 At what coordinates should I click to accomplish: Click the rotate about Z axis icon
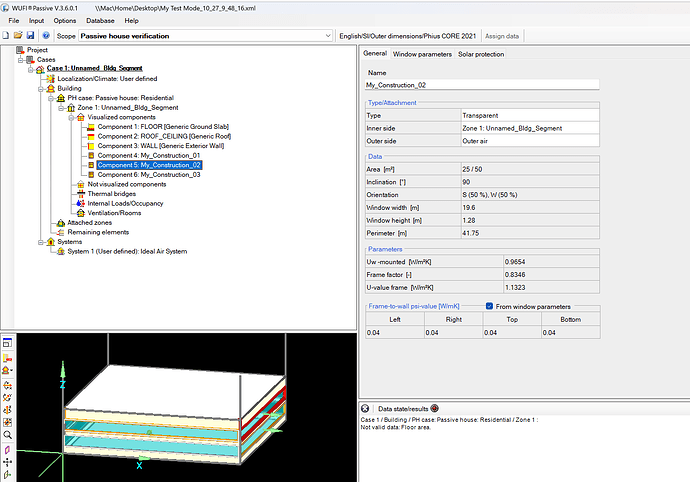7,410
